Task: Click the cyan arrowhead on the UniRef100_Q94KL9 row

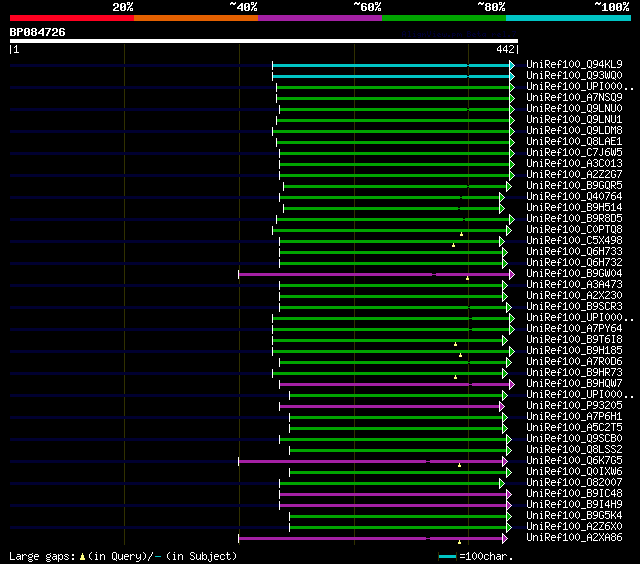Action: 512,65
